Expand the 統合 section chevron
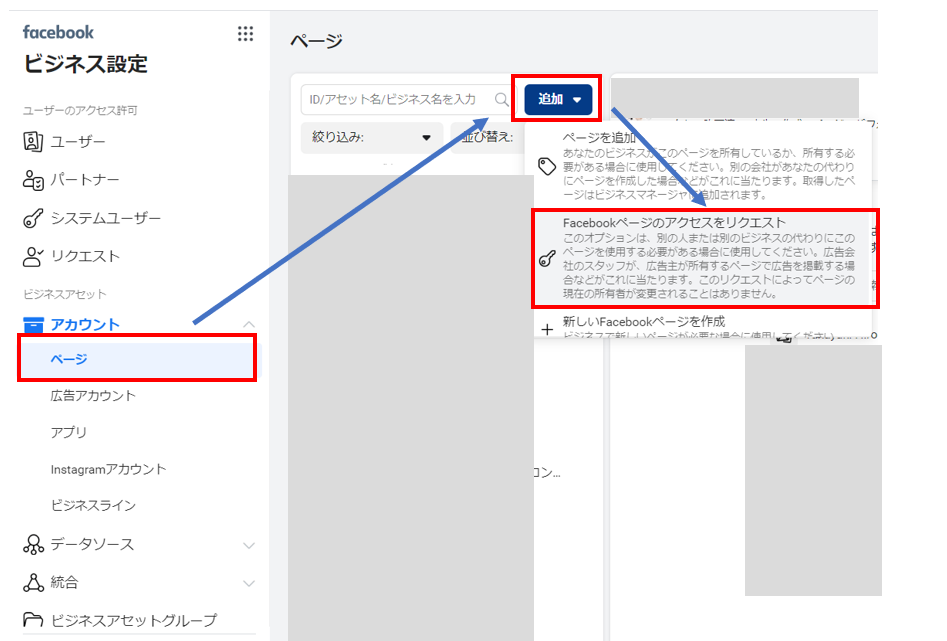Image resolution: width=947 pixels, height=641 pixels. (249, 584)
